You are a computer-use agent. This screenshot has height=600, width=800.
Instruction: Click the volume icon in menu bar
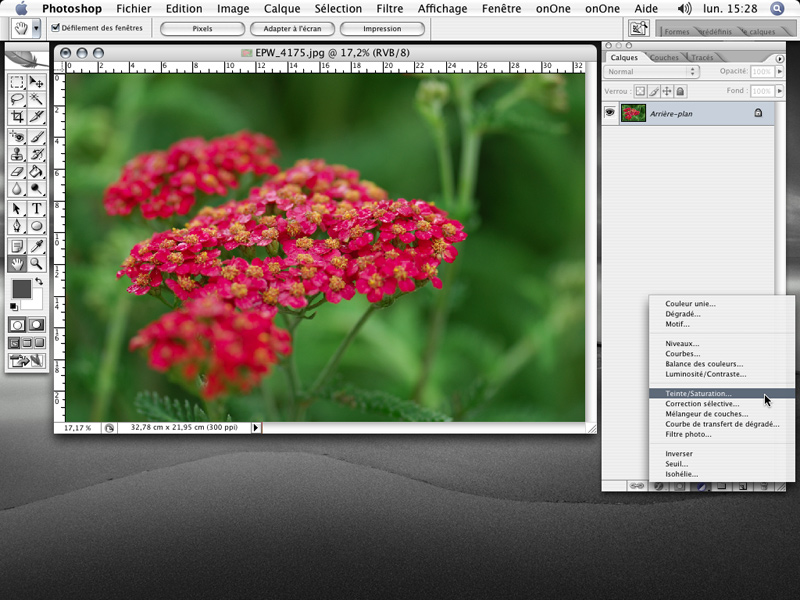point(684,9)
